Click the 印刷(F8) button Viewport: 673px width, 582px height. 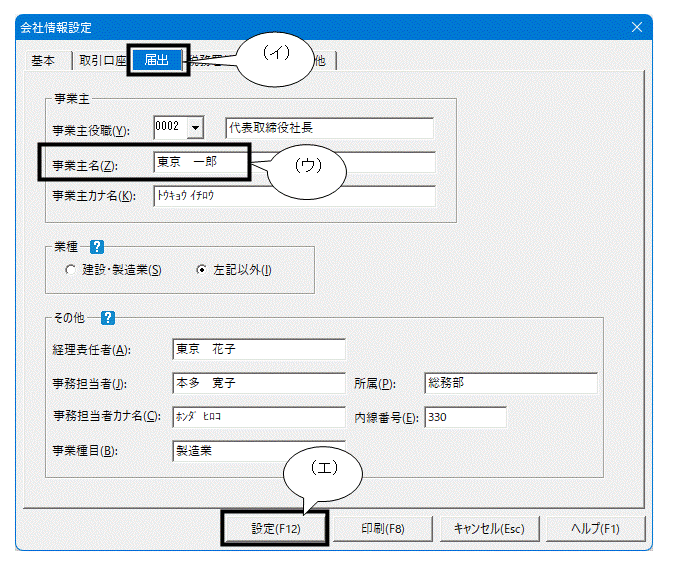pos(383,529)
